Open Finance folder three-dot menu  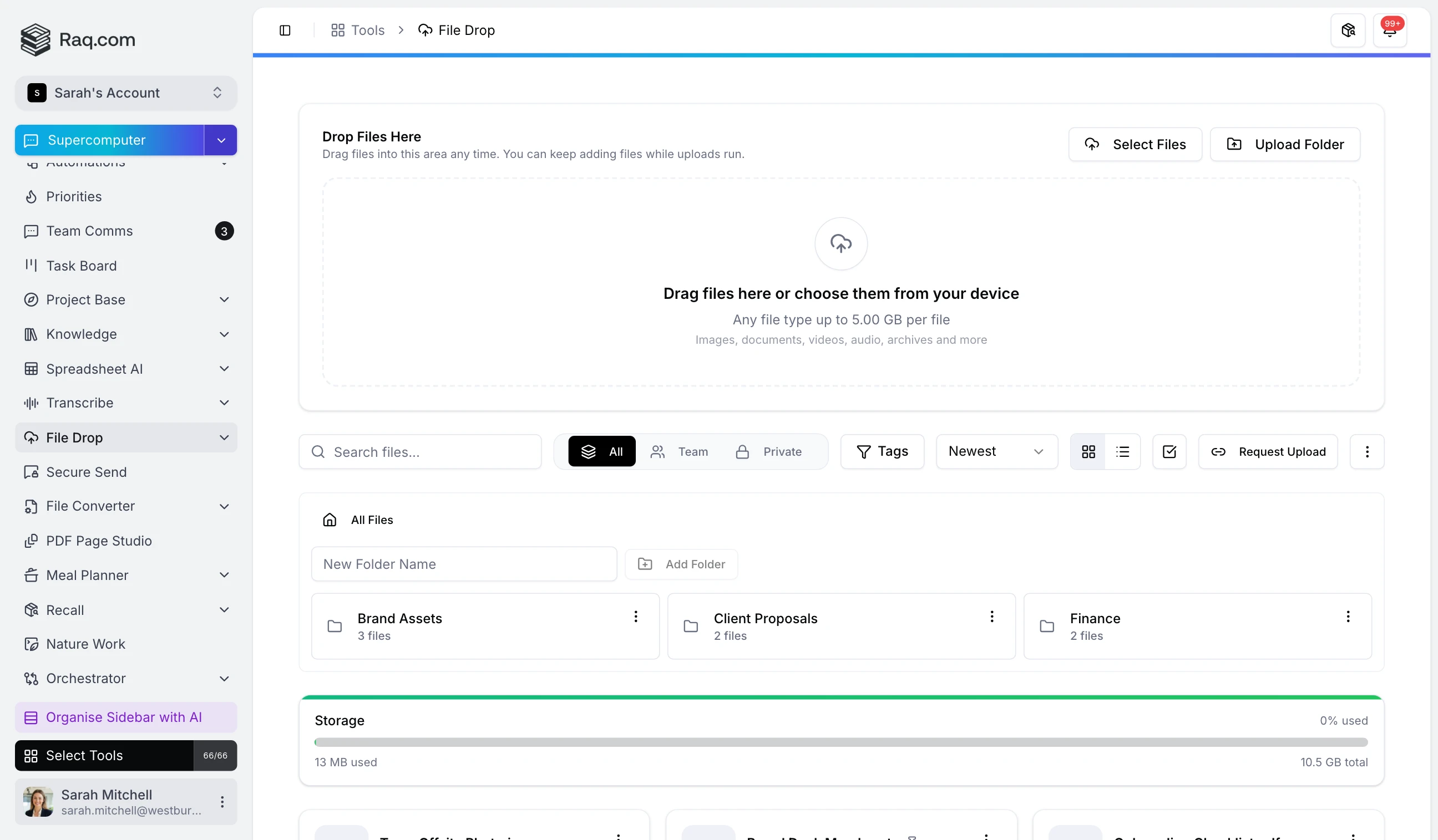[x=1347, y=617]
